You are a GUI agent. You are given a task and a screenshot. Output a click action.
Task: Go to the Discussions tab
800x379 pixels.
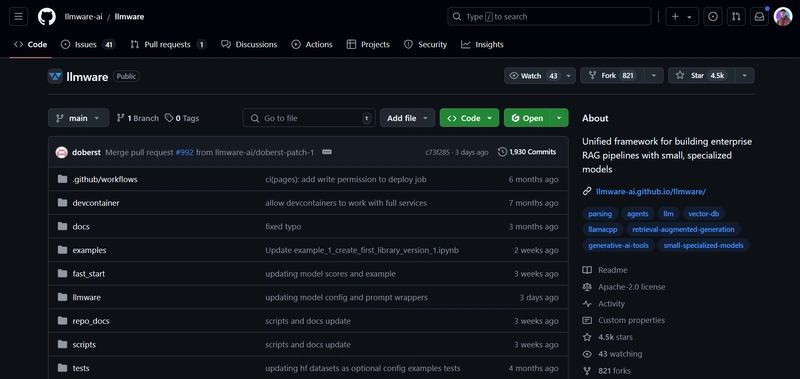pyautogui.click(x=249, y=44)
